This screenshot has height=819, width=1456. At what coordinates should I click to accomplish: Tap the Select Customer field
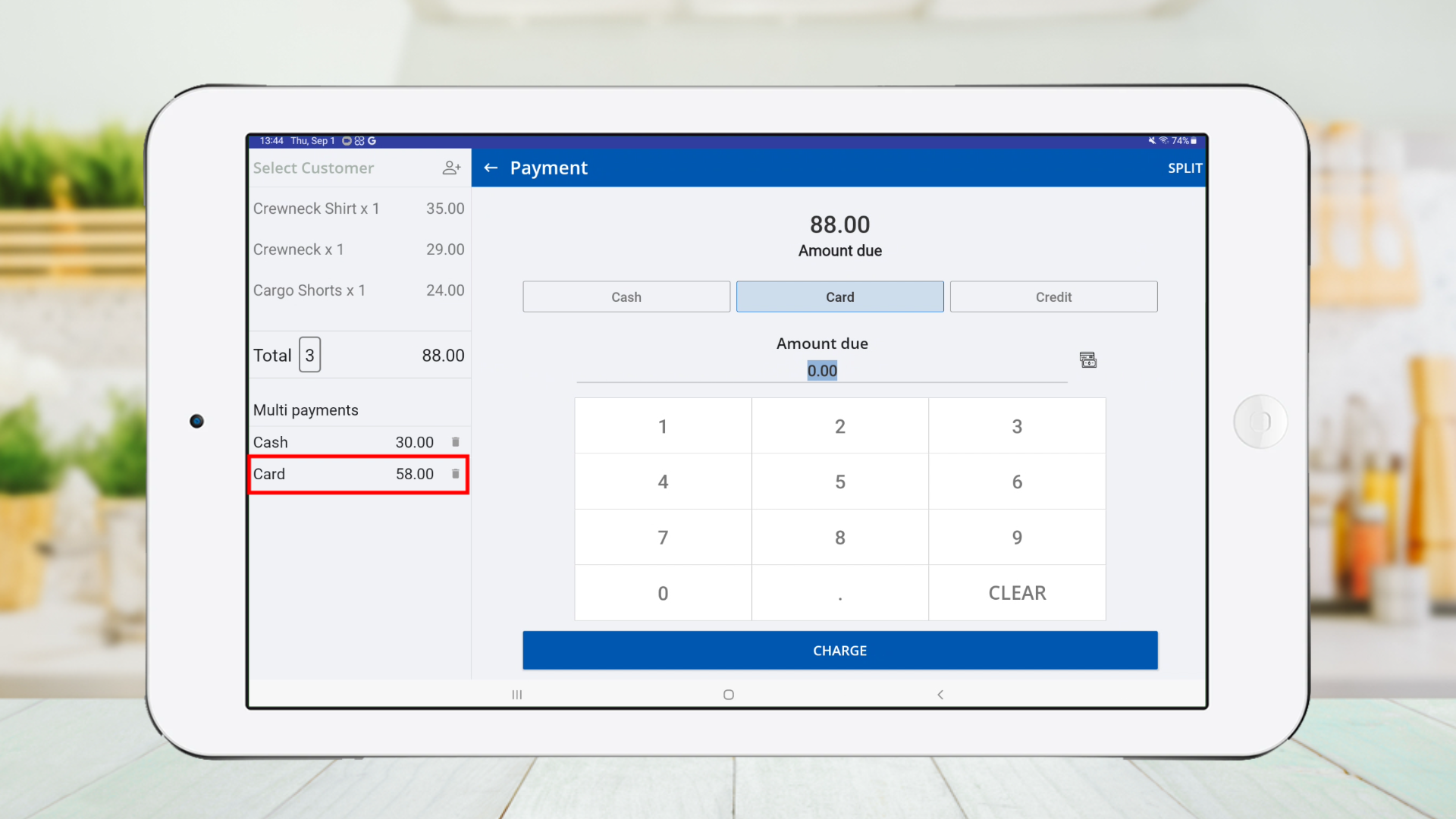pos(313,168)
